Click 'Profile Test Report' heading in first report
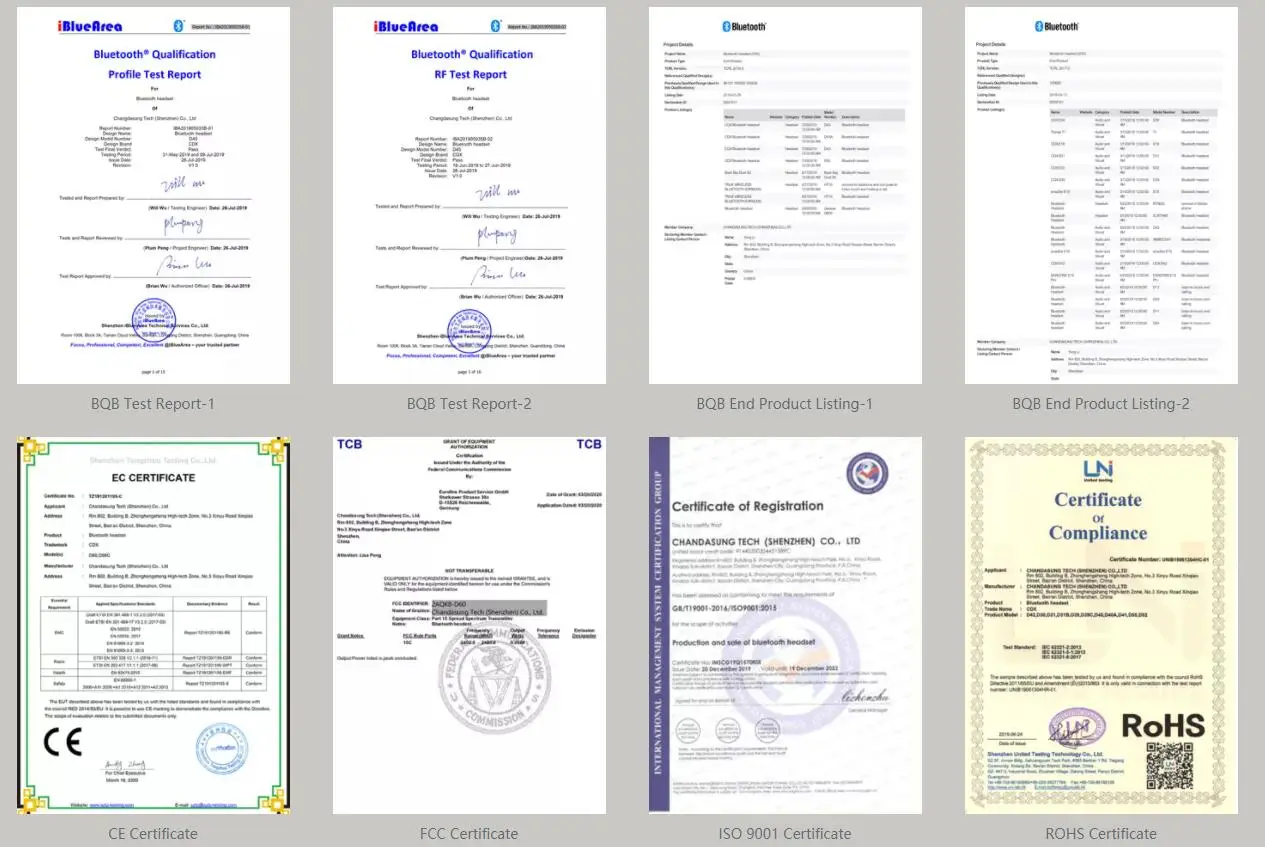The height and width of the screenshot is (847, 1265). (x=154, y=75)
